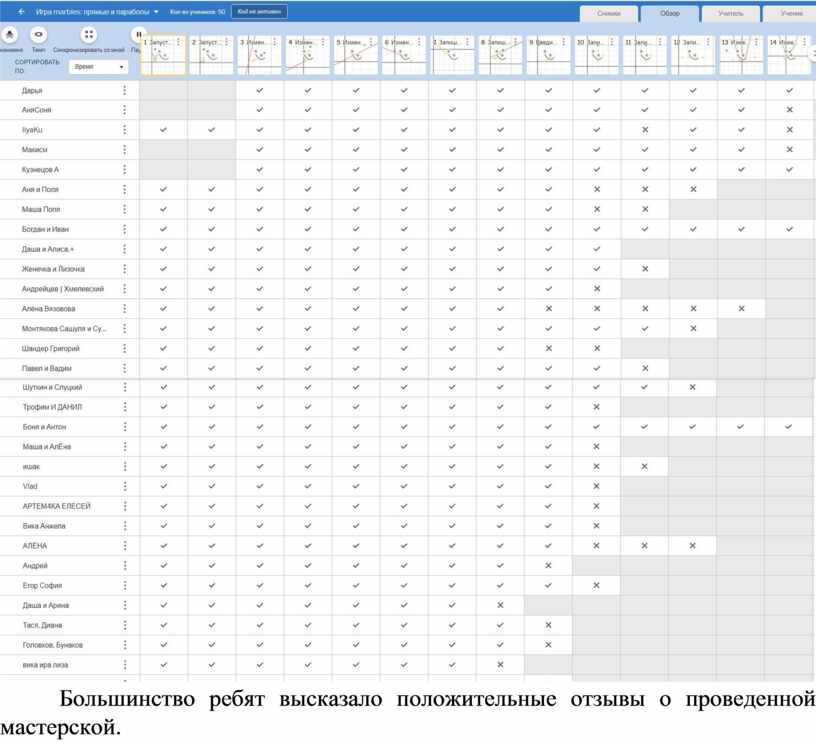816x743 pixels.
Task: Click student name Алёна Вязовова
Action: pos(49,308)
